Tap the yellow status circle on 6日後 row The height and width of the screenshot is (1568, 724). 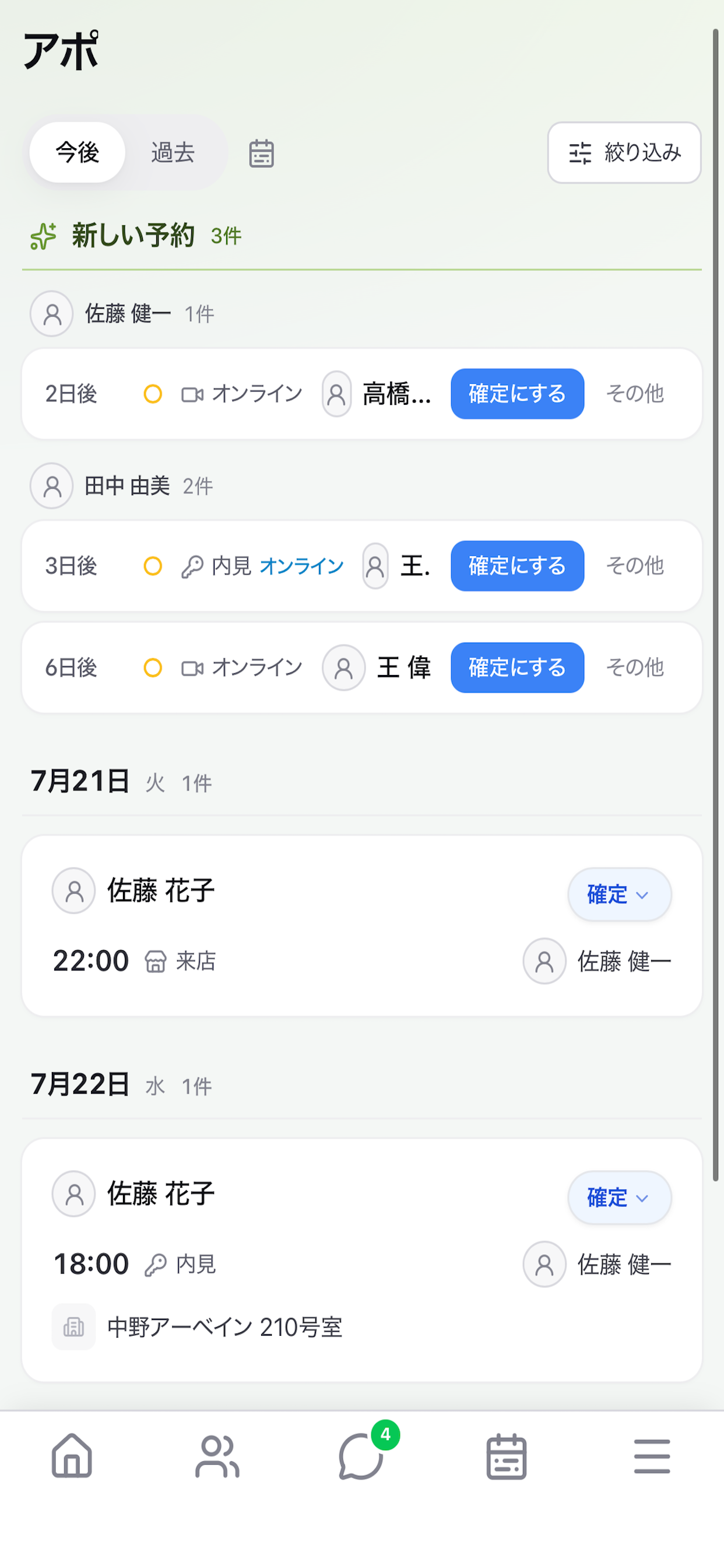click(x=153, y=668)
